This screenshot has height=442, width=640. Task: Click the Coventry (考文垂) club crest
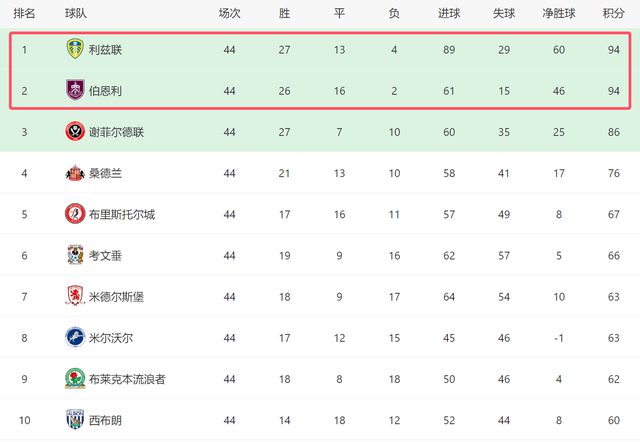pyautogui.click(x=74, y=255)
